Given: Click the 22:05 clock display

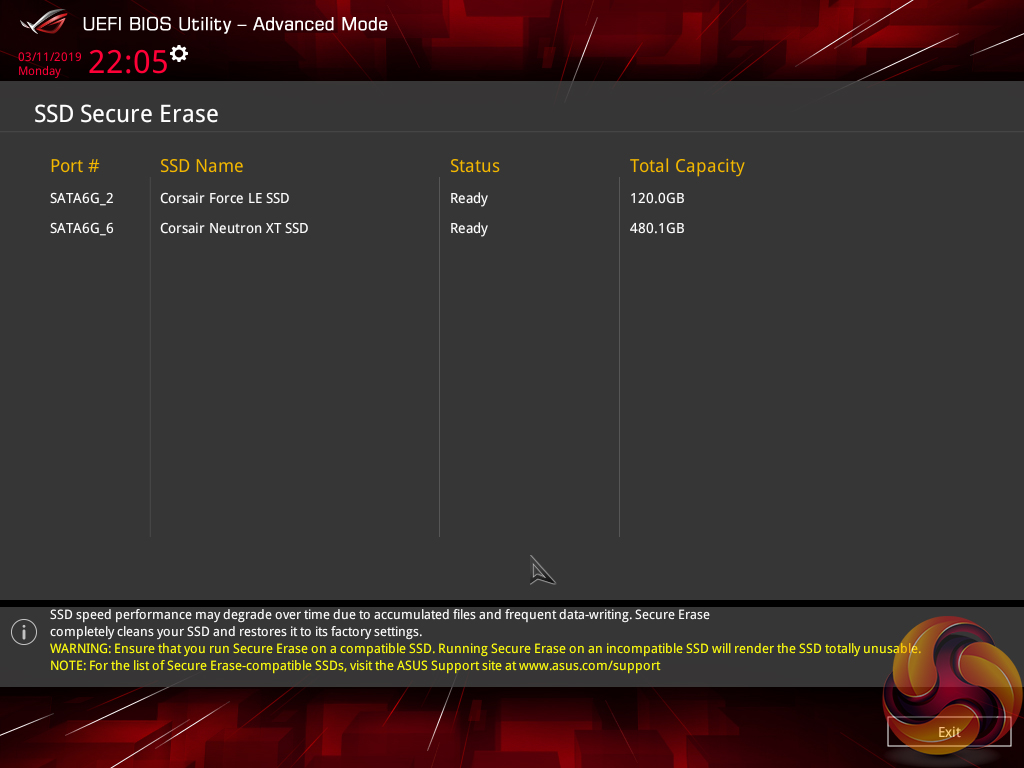Looking at the screenshot, I should (128, 62).
